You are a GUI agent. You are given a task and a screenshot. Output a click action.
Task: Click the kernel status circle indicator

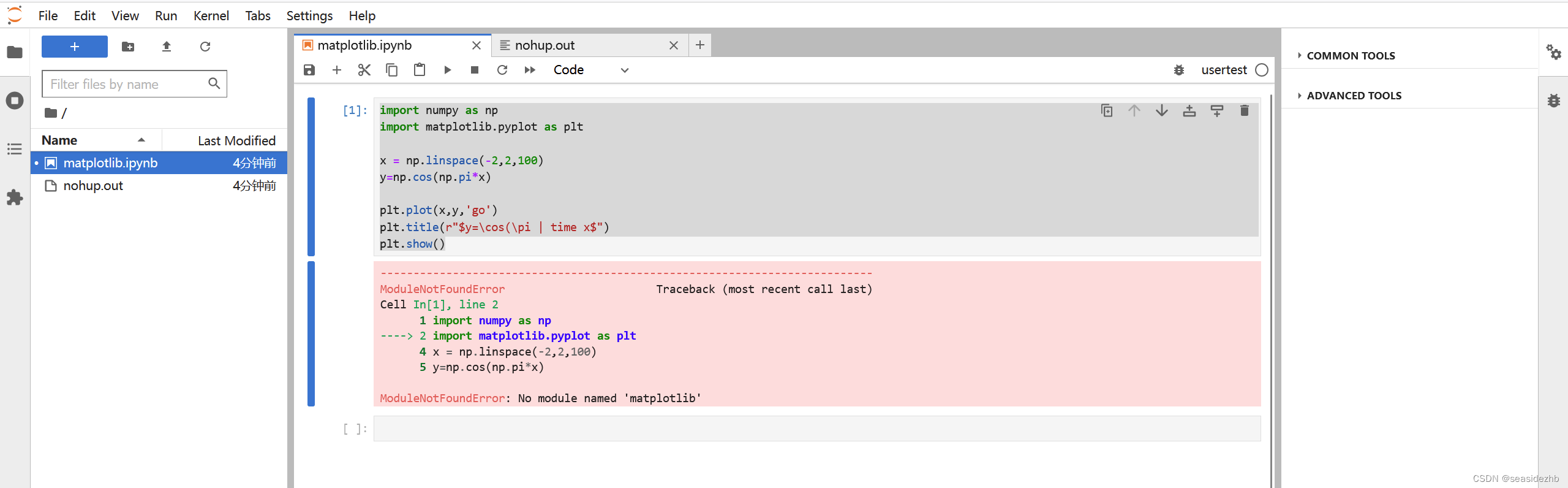(1262, 70)
